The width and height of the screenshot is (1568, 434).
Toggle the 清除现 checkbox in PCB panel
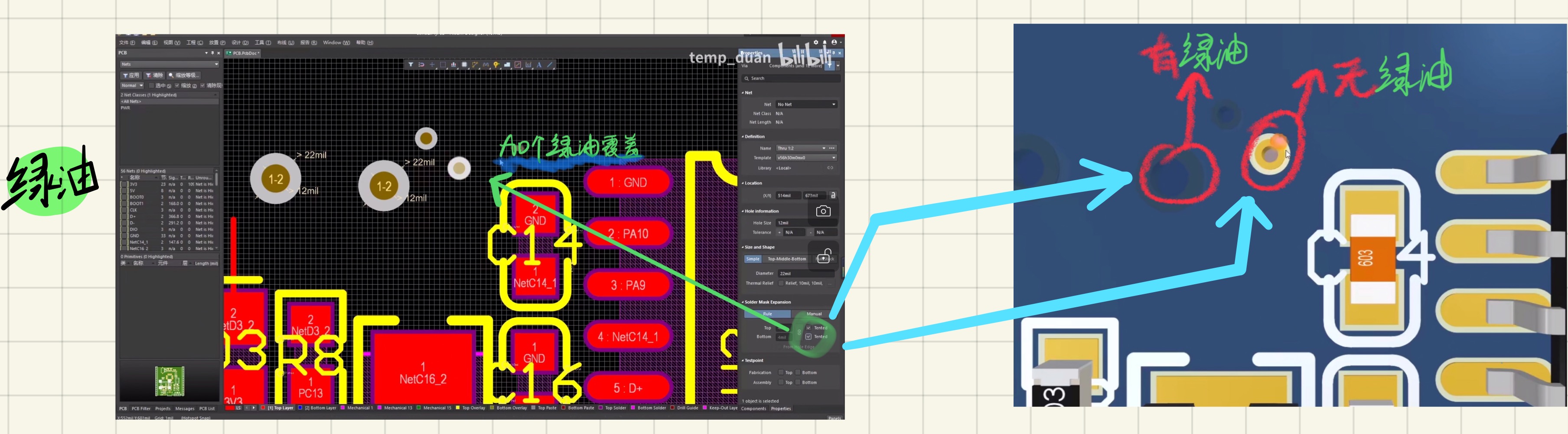[203, 86]
